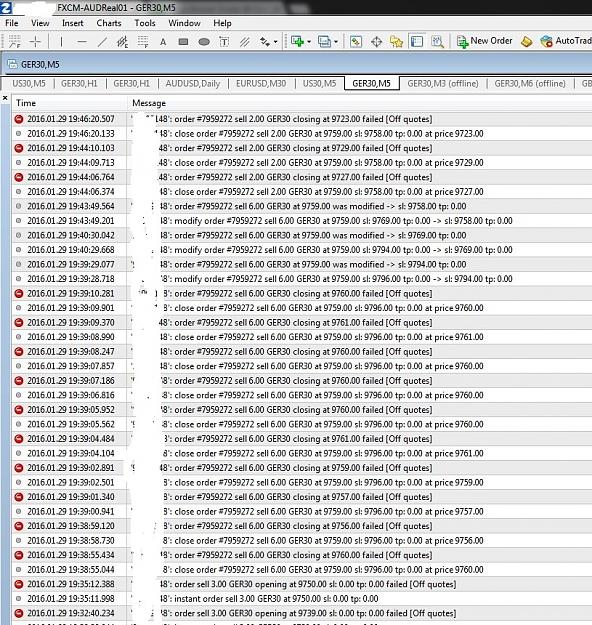Toggle the Navigator folder-star icon

(x=396, y=41)
